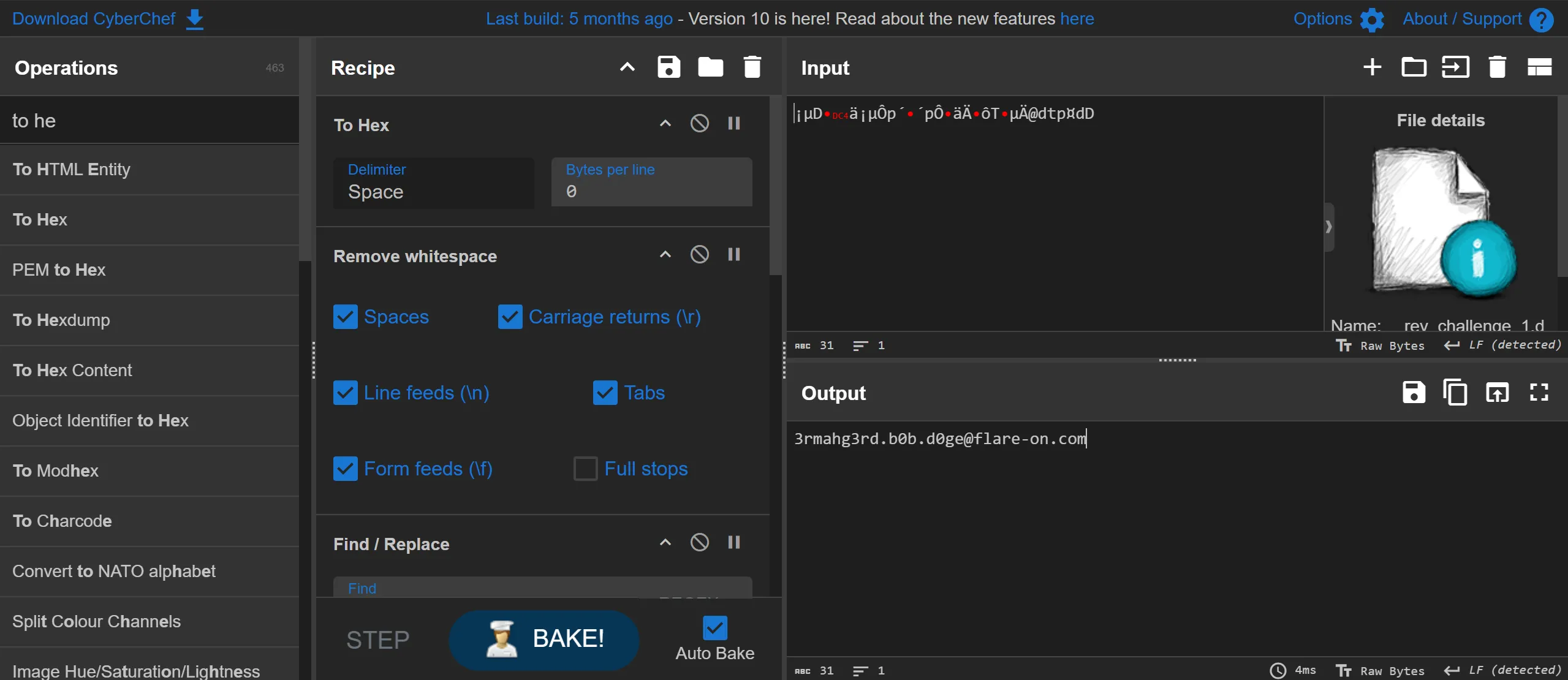Image resolution: width=1568 pixels, height=680 pixels.
Task: Open the Delimiter dropdown set to Space
Action: [x=433, y=183]
